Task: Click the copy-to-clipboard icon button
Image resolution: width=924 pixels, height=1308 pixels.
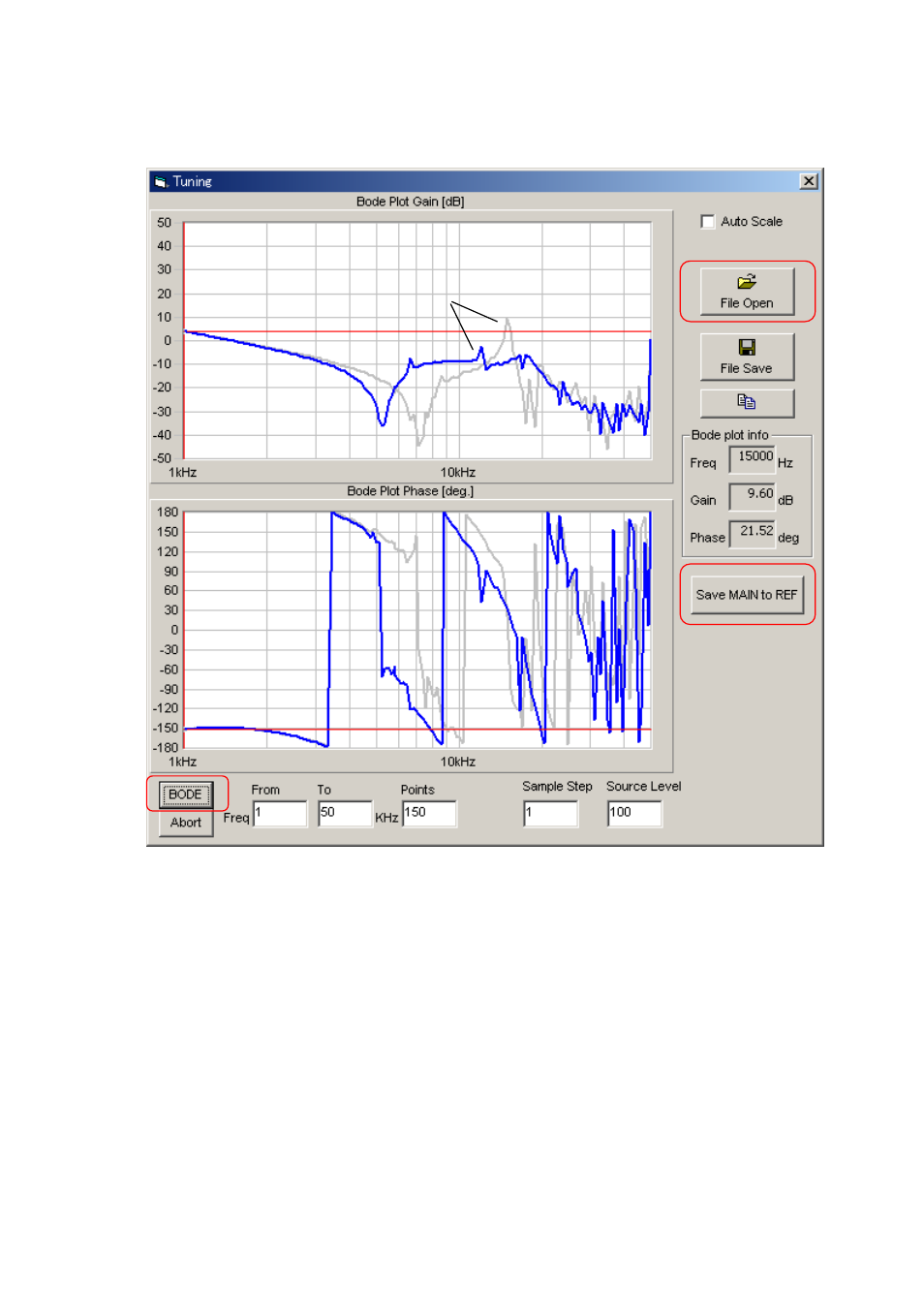Action: (x=747, y=402)
